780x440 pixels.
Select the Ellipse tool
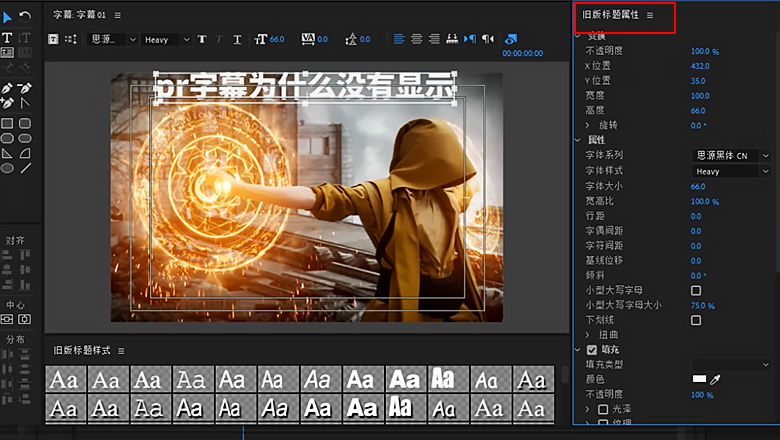pyautogui.click(x=7, y=169)
